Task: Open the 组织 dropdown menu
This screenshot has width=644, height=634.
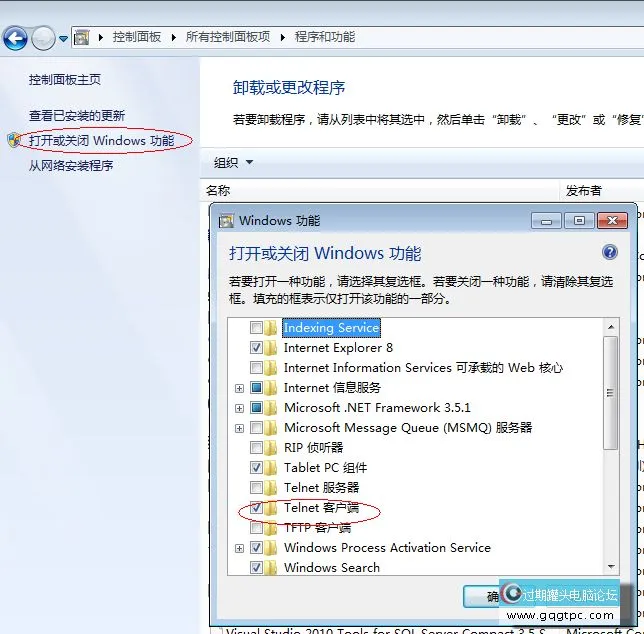Action: click(x=233, y=163)
